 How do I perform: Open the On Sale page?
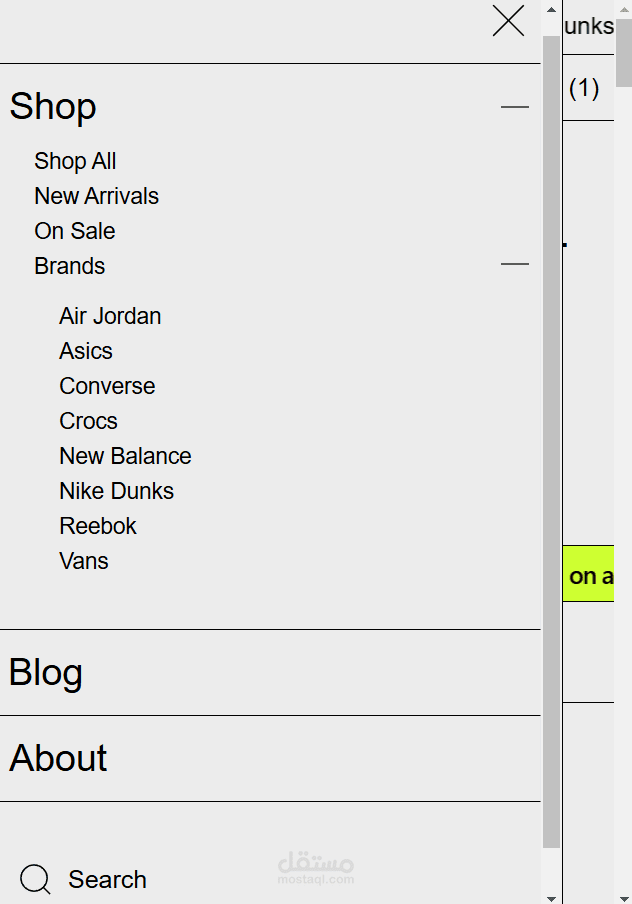point(74,231)
